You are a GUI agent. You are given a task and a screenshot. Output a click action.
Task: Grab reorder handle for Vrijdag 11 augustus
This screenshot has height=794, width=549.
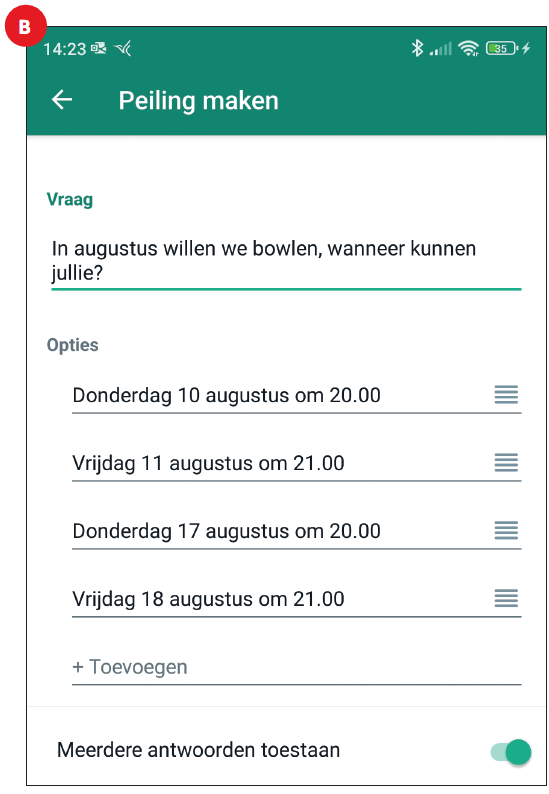point(506,462)
